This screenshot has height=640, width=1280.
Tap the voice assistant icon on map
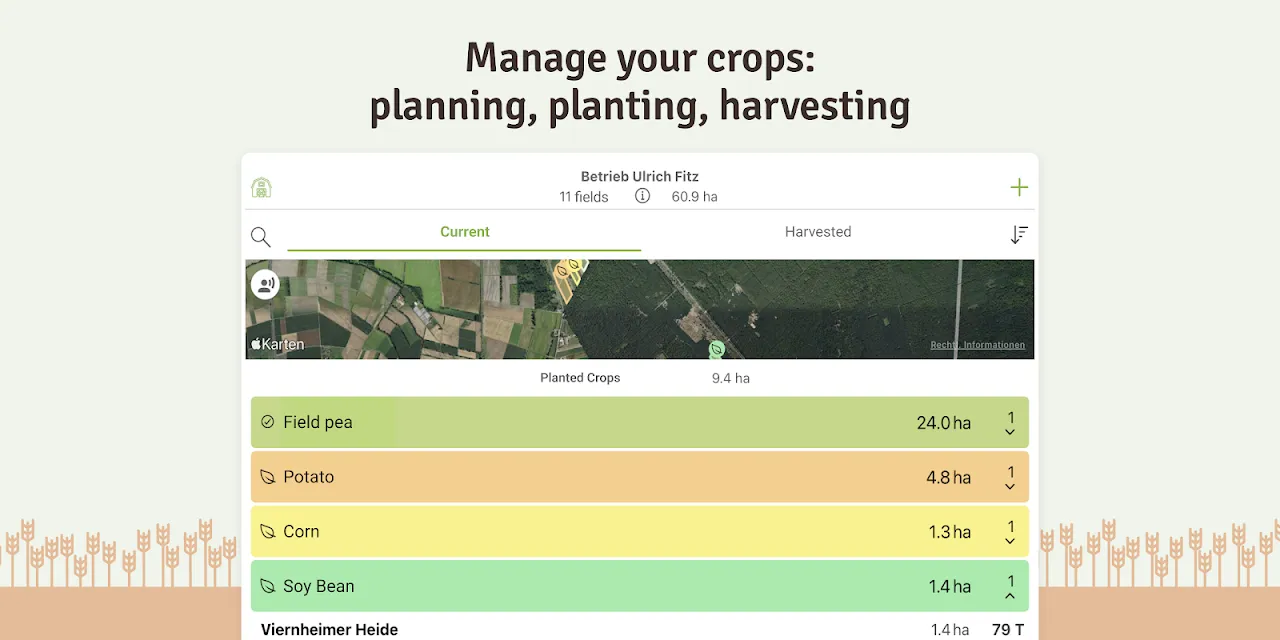coord(265,284)
